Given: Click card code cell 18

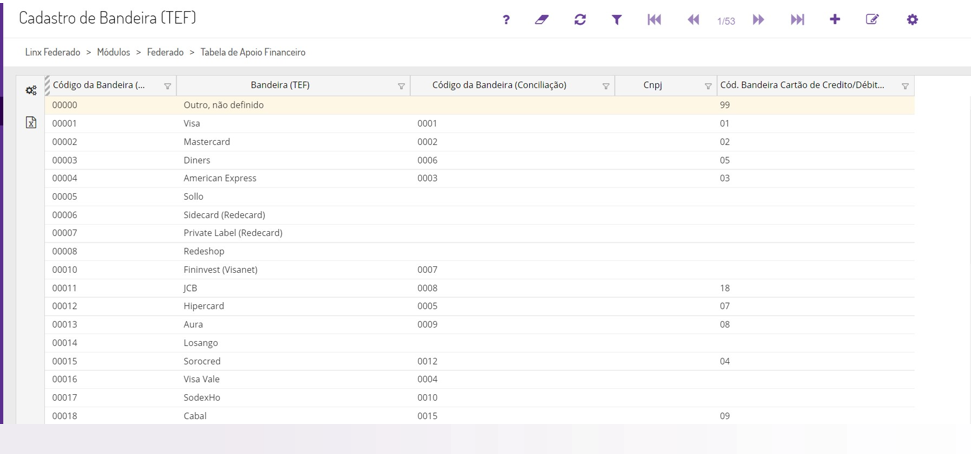Looking at the screenshot, I should point(725,288).
